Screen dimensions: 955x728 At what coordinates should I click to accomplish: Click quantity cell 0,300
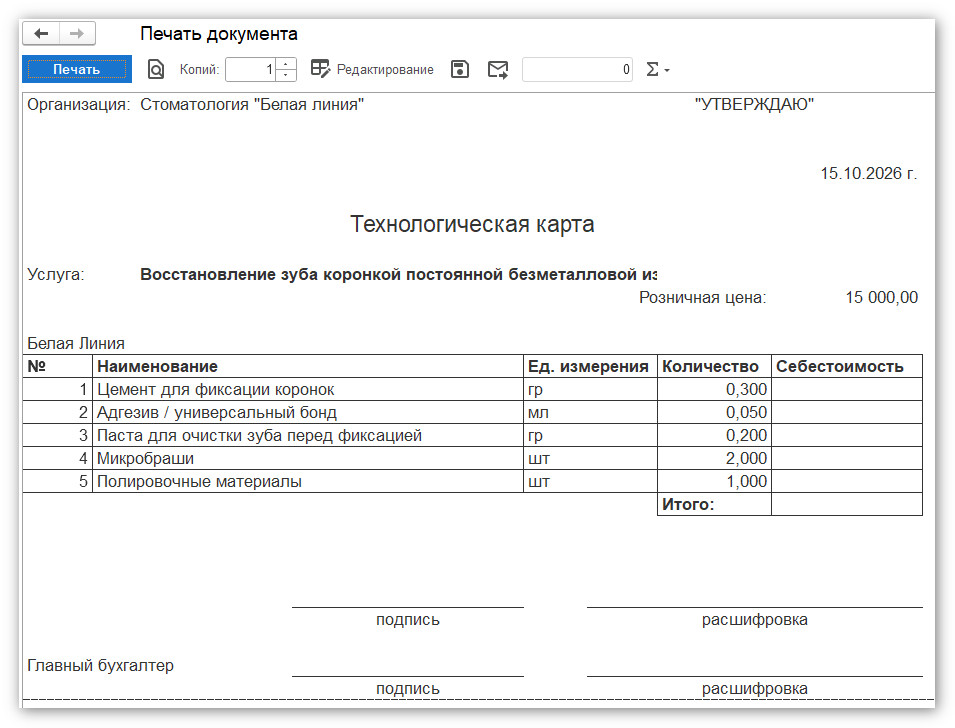[714, 389]
